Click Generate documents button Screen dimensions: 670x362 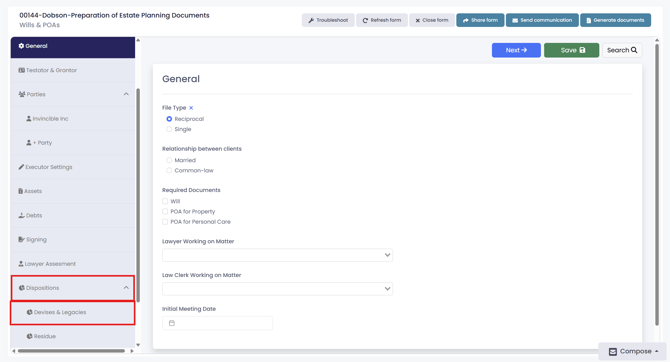click(615, 20)
